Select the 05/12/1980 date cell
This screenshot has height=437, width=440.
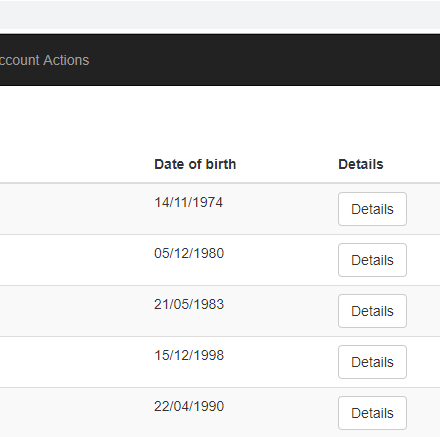tap(189, 253)
